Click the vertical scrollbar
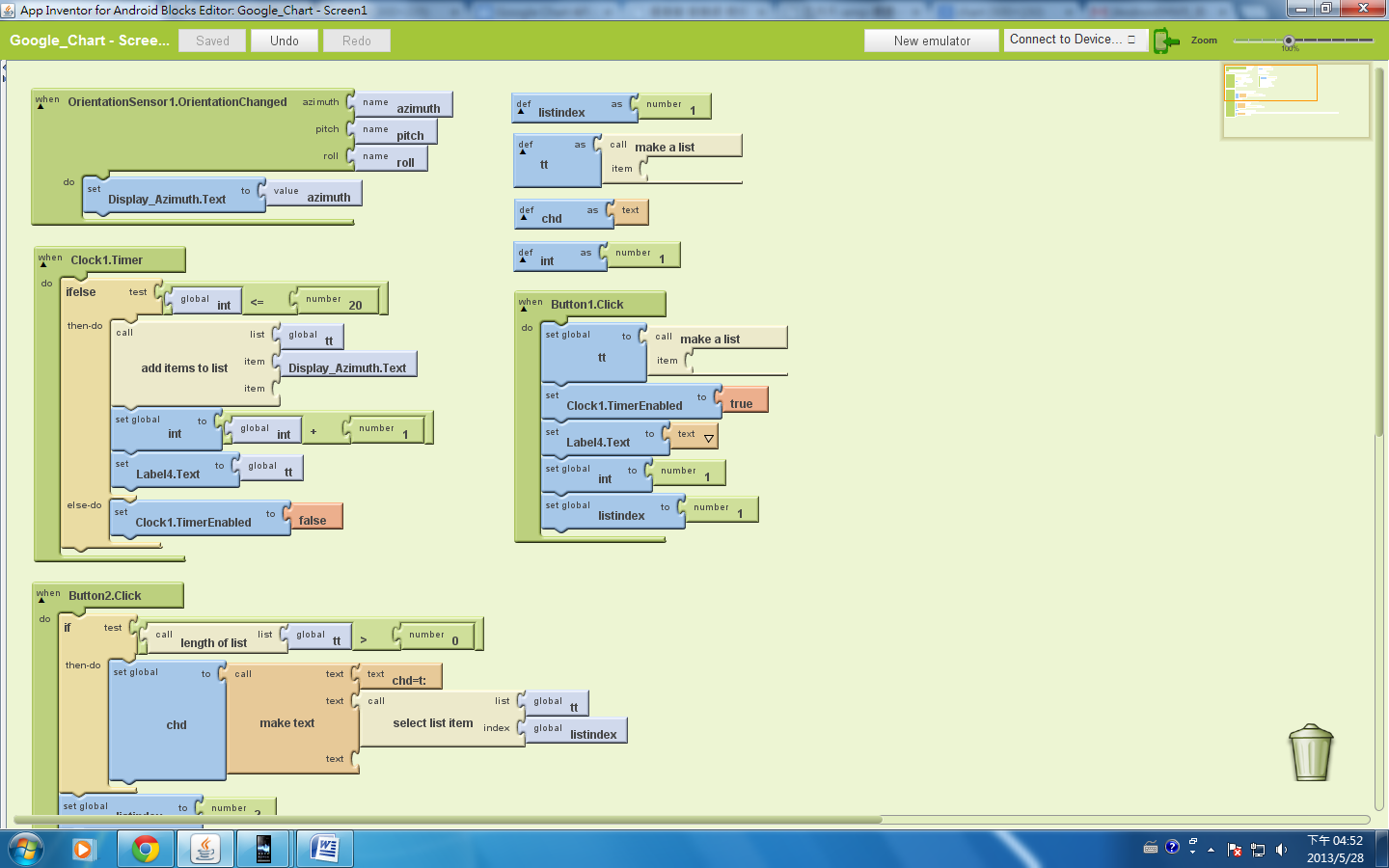 (x=1379, y=251)
